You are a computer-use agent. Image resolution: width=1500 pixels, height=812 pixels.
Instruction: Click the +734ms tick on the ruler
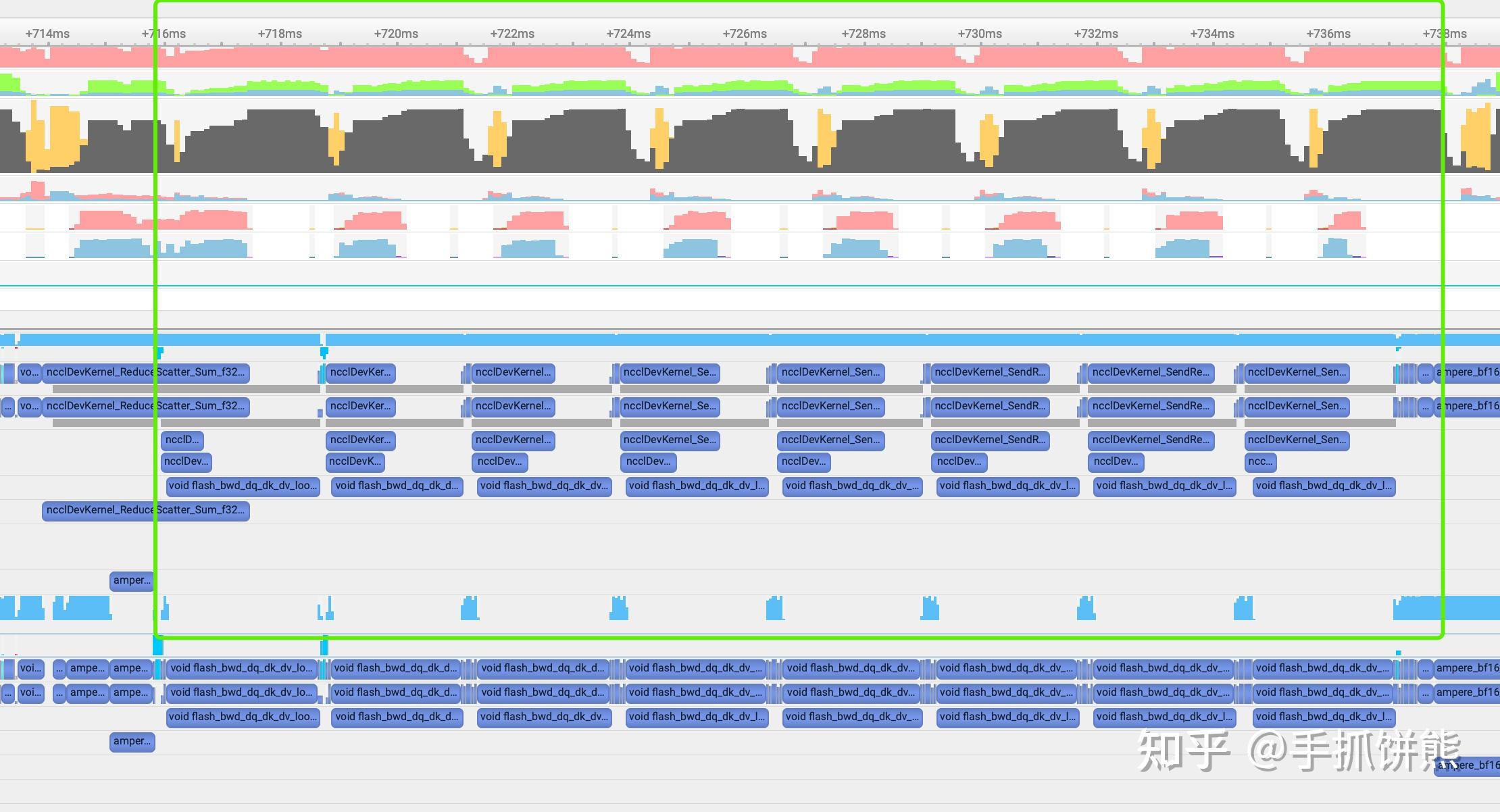tap(1212, 34)
